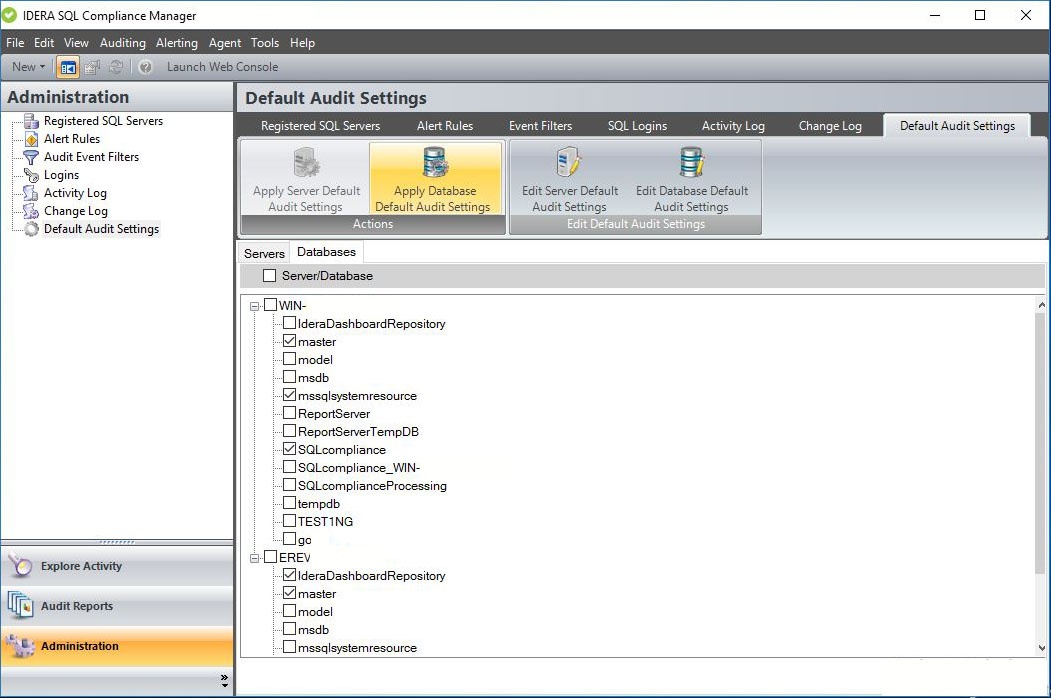Click the Logins key icon in tree
1051x698 pixels.
[31, 175]
